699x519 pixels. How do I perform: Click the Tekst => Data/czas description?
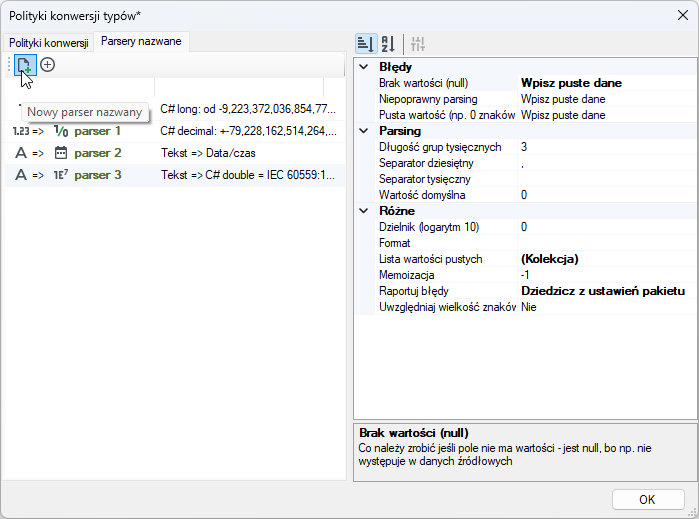click(x=208, y=153)
